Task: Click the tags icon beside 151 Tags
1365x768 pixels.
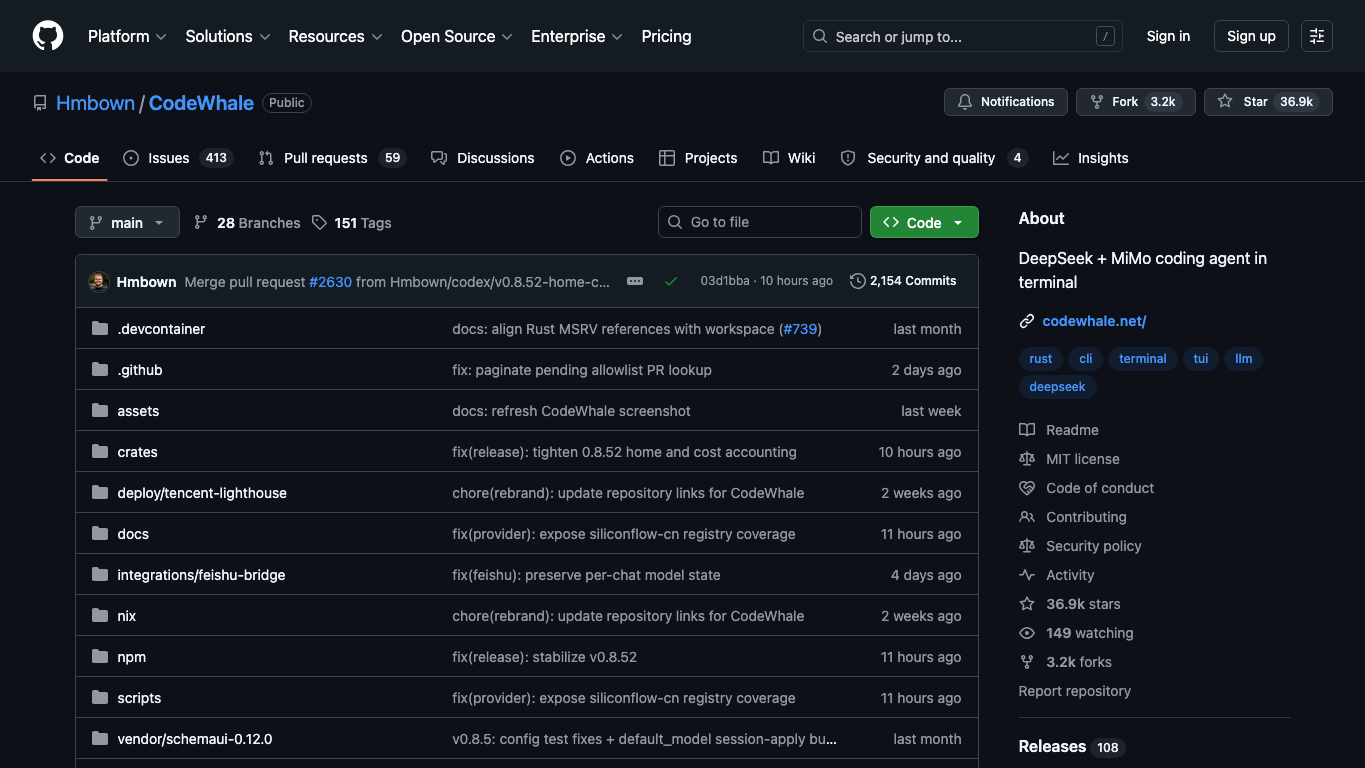Action: 319,223
